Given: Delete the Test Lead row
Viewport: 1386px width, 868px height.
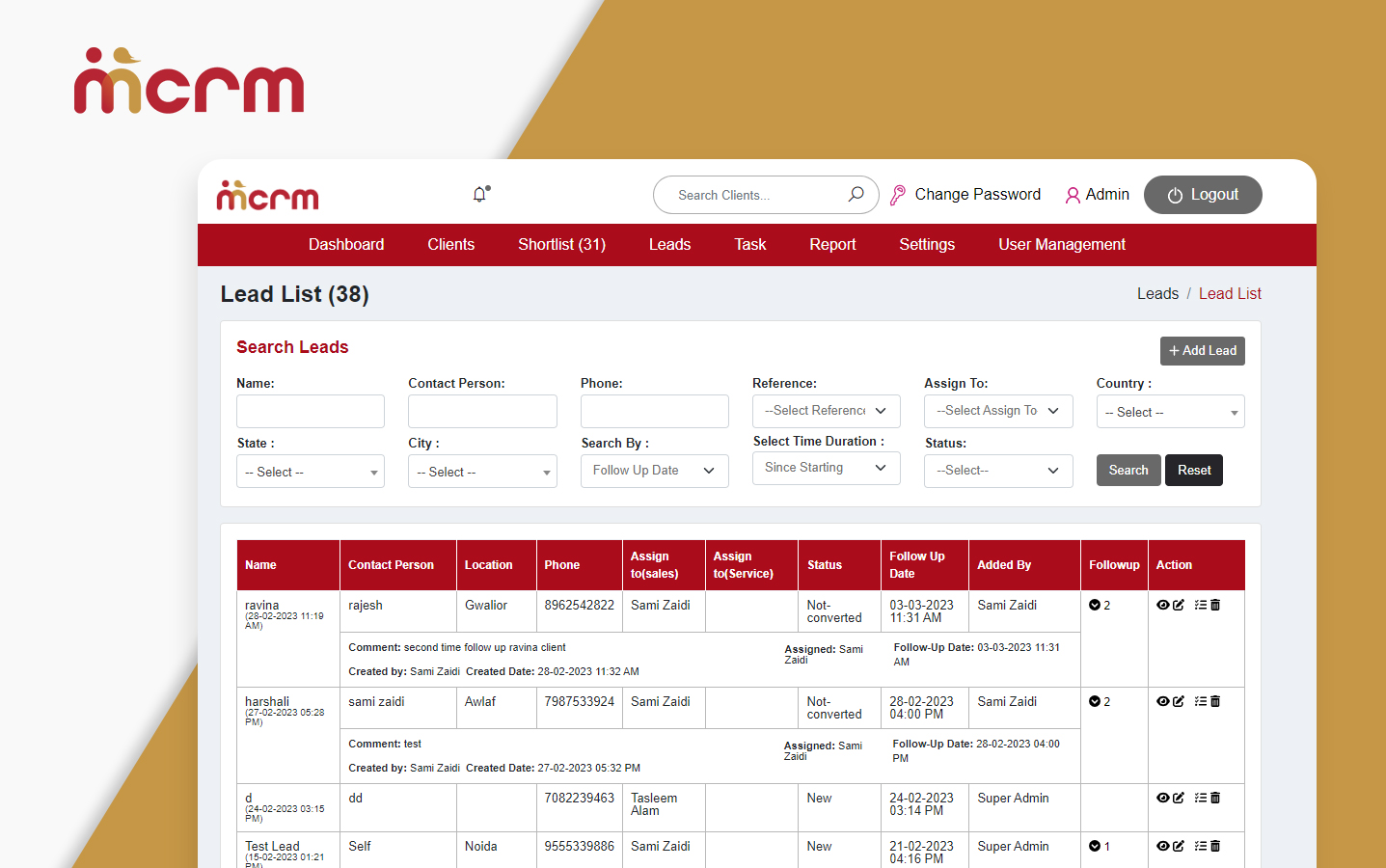Looking at the screenshot, I should [1215, 846].
